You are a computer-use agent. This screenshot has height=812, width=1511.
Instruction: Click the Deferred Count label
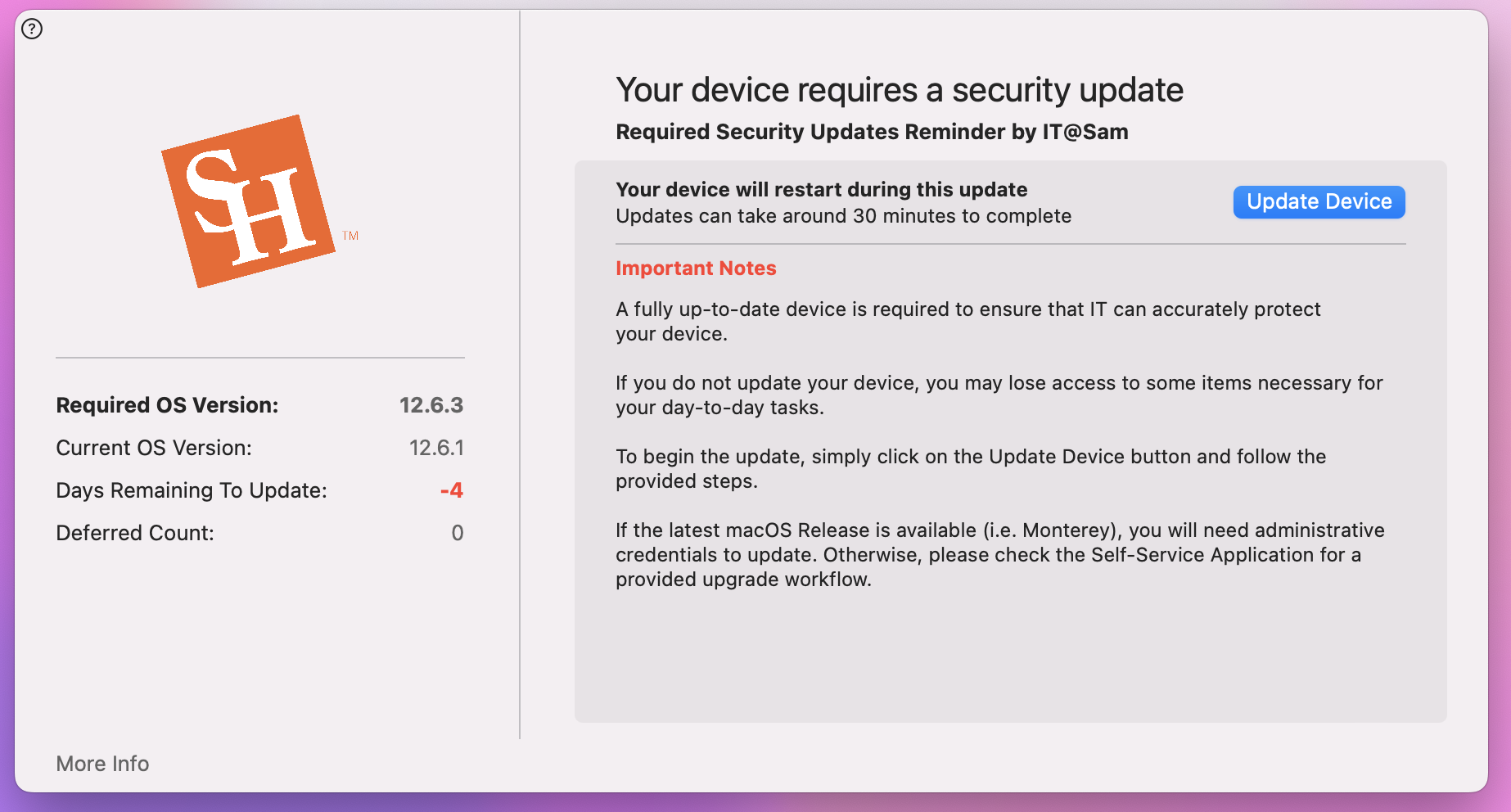(x=135, y=533)
